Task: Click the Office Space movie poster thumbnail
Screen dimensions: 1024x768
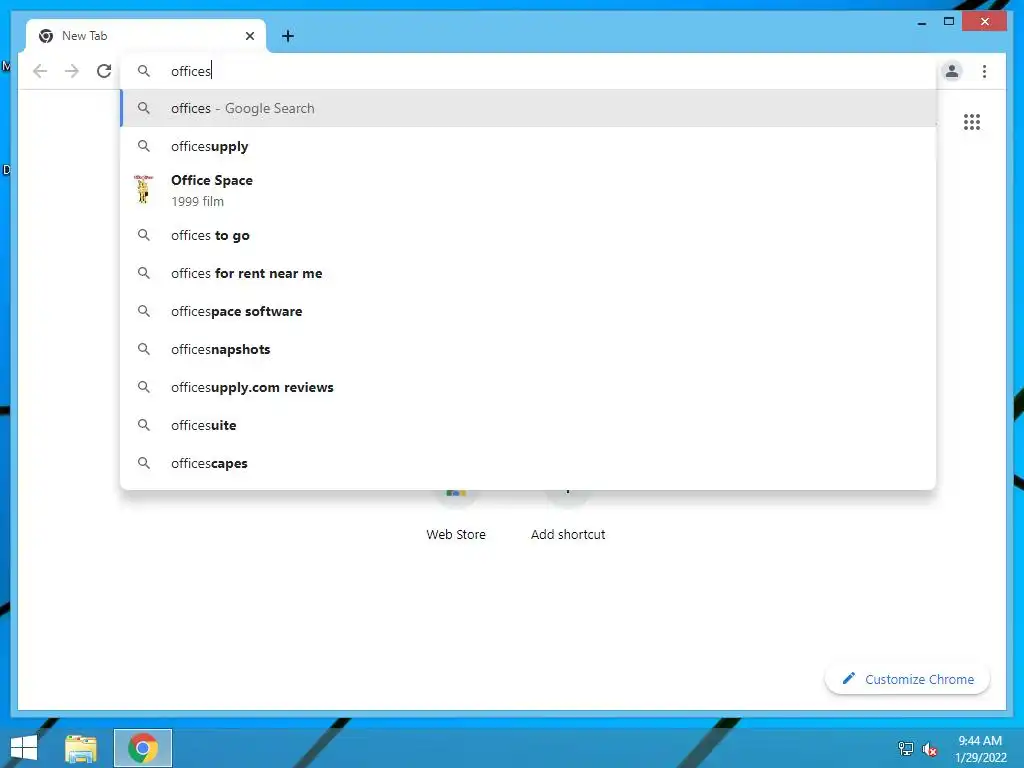Action: point(143,190)
